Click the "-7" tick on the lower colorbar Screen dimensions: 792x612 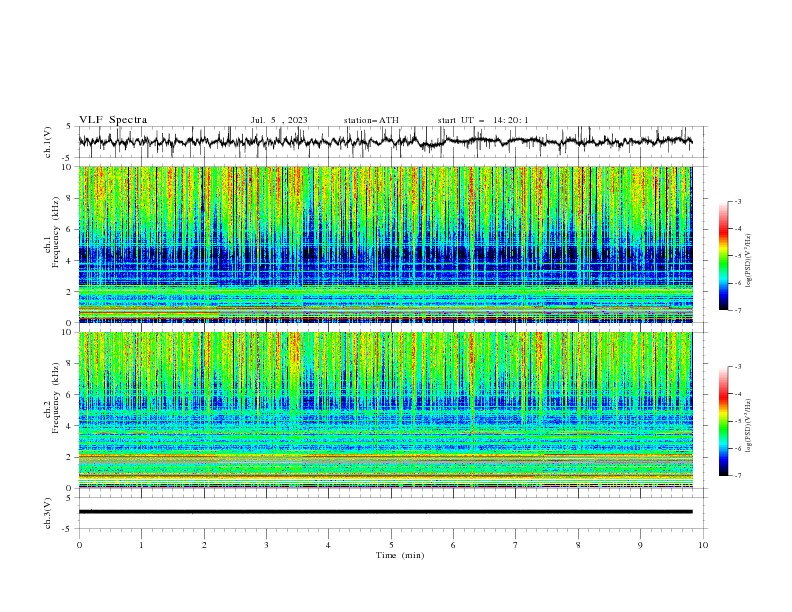(738, 476)
